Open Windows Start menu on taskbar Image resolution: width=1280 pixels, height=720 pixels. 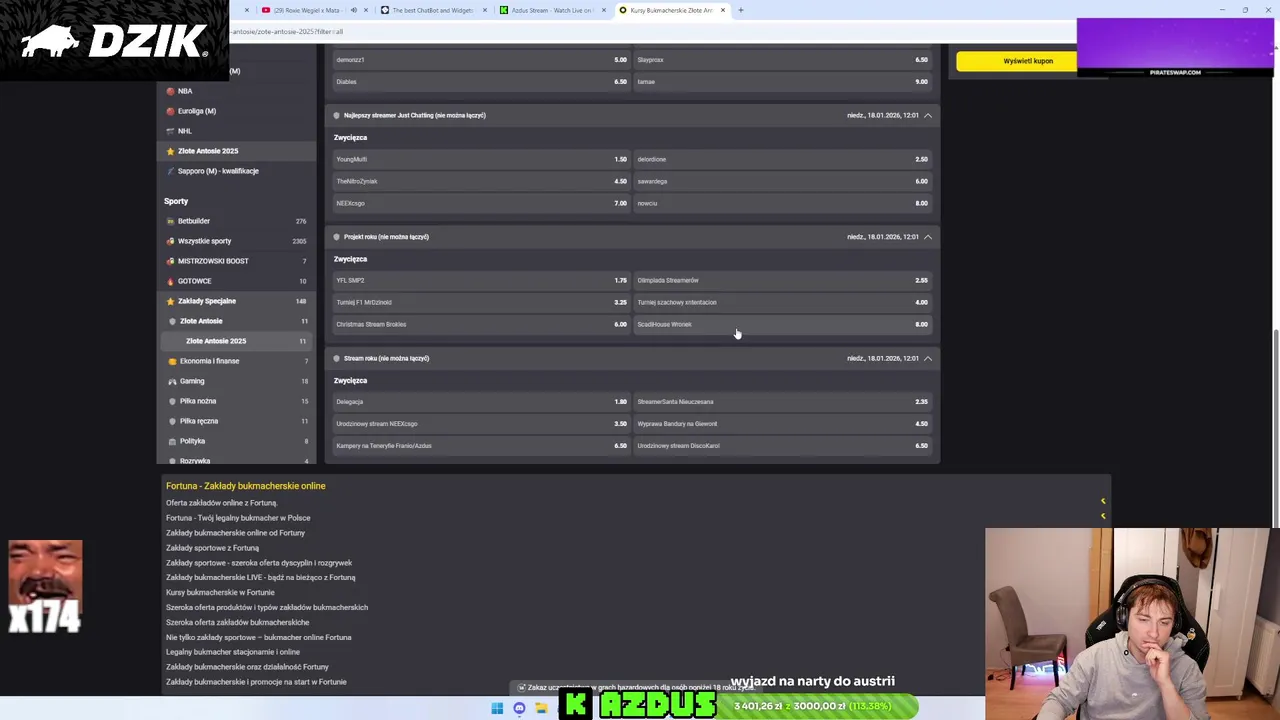tap(497, 708)
